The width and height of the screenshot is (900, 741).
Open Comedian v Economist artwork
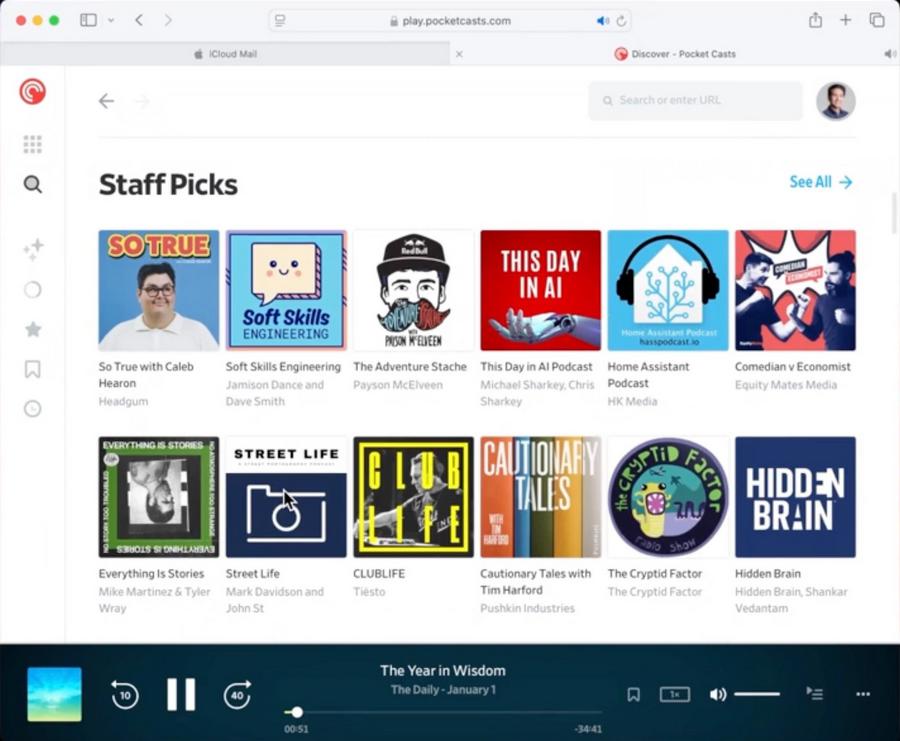796,290
